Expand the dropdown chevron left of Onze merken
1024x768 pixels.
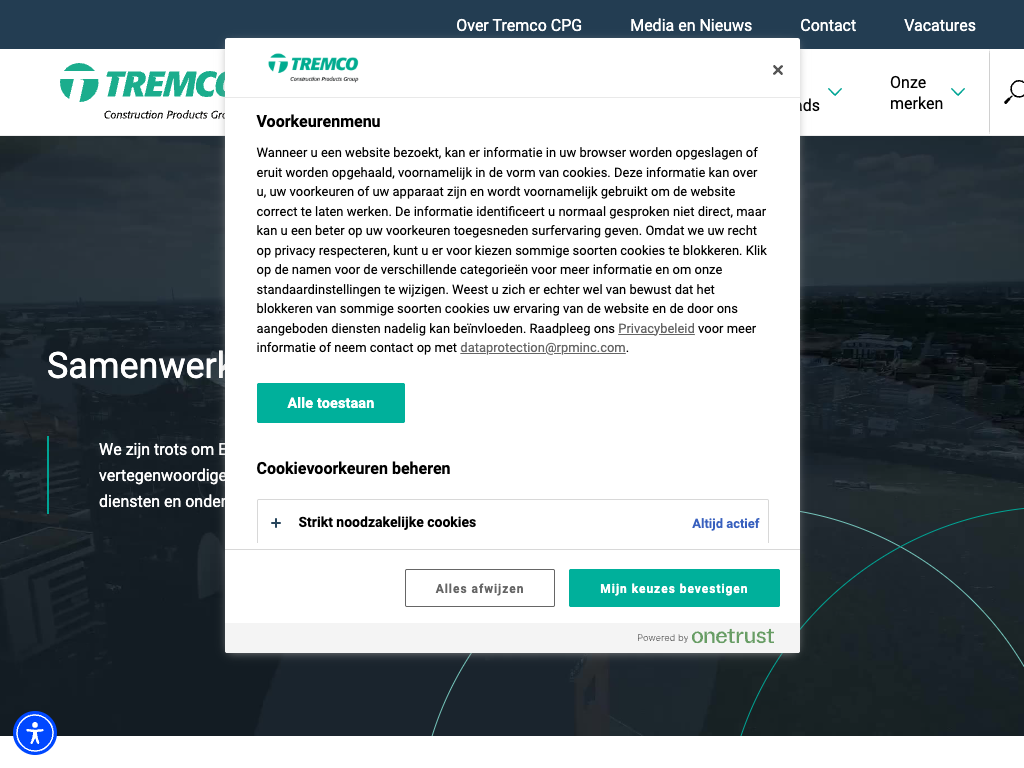[835, 93]
